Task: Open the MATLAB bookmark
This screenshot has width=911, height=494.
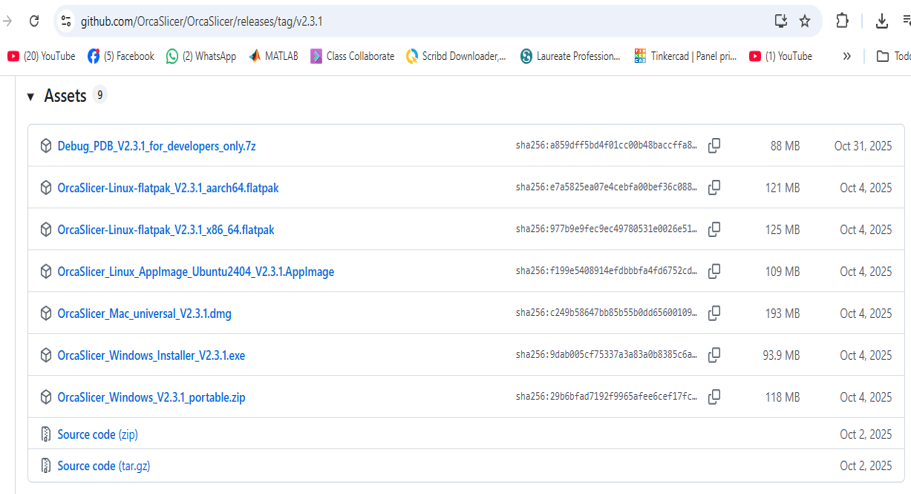Action: click(273, 56)
